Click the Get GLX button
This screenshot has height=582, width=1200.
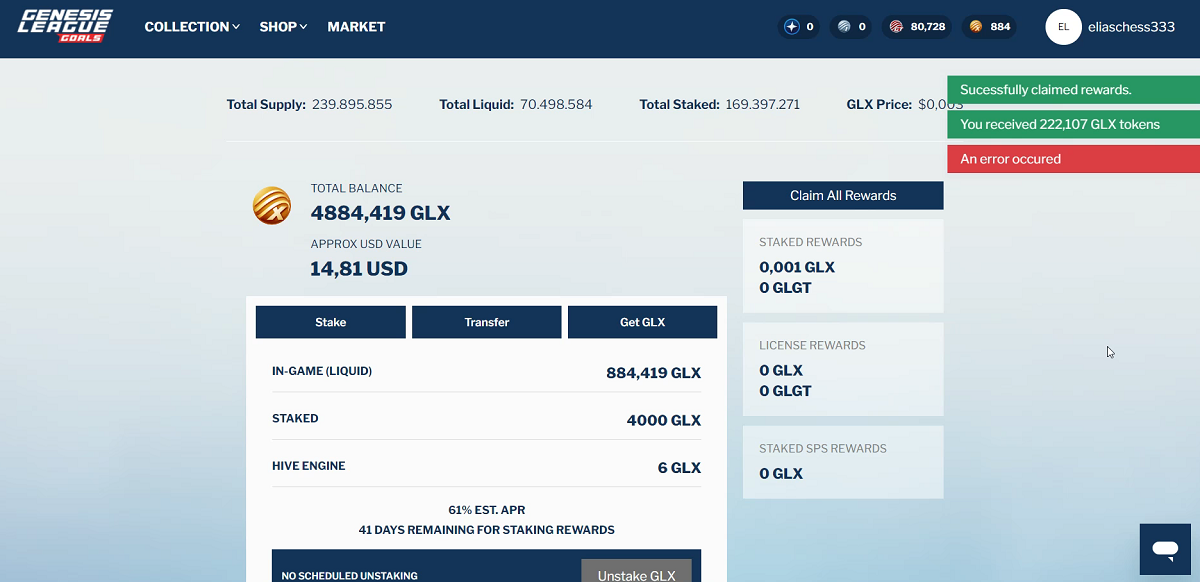coord(642,322)
